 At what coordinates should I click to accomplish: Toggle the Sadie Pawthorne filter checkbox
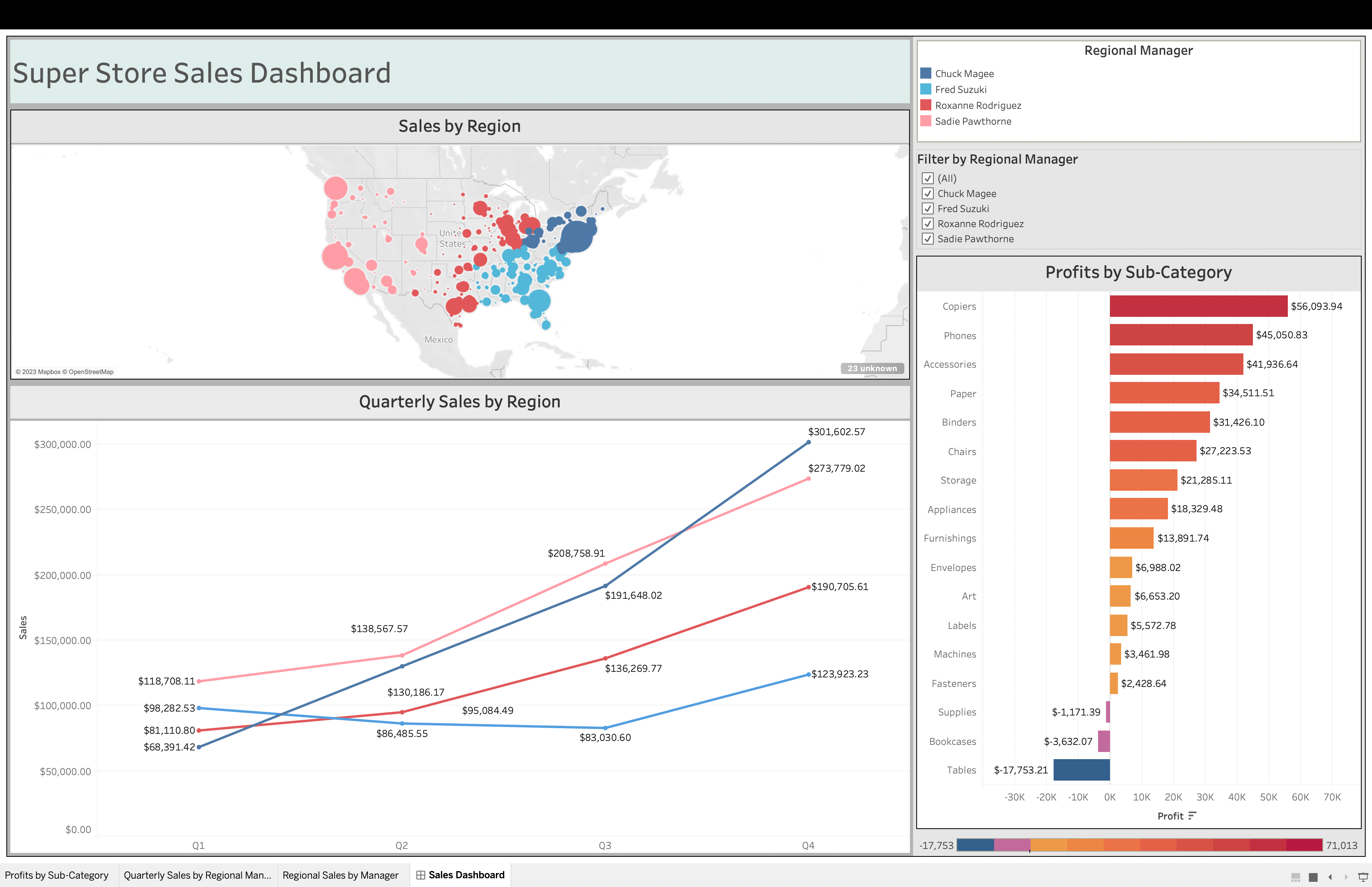click(x=927, y=239)
